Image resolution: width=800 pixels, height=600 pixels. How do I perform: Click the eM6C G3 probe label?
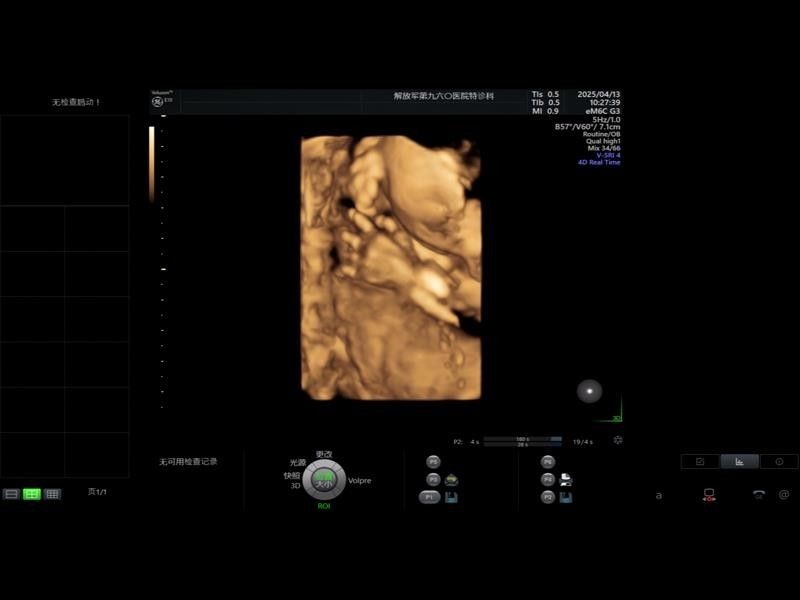tap(603, 111)
